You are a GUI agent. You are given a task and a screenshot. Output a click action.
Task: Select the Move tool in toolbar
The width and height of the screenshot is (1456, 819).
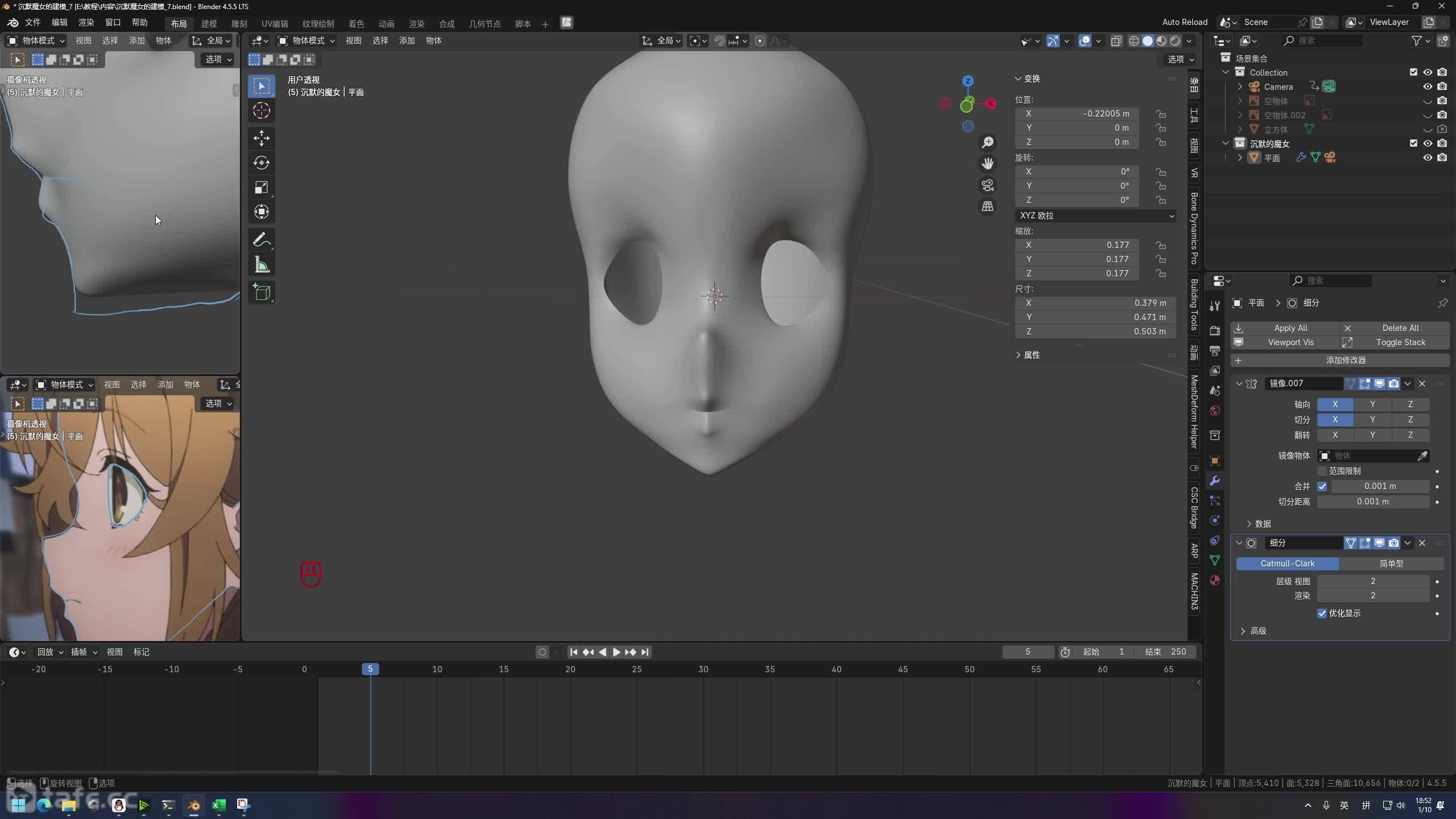tap(261, 138)
